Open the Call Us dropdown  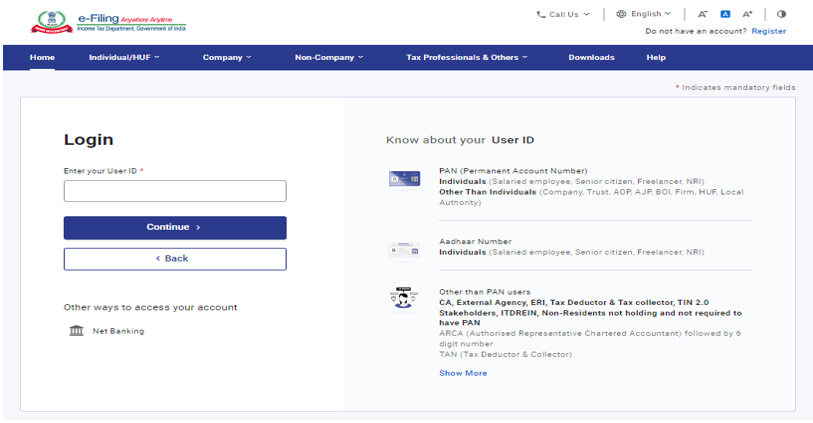tap(563, 15)
